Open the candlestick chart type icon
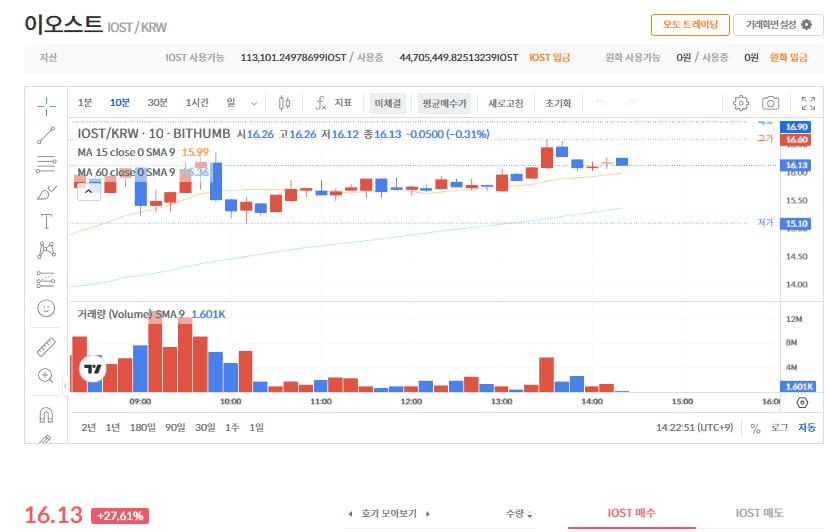Screen dimensions: 830x532 point(284,103)
